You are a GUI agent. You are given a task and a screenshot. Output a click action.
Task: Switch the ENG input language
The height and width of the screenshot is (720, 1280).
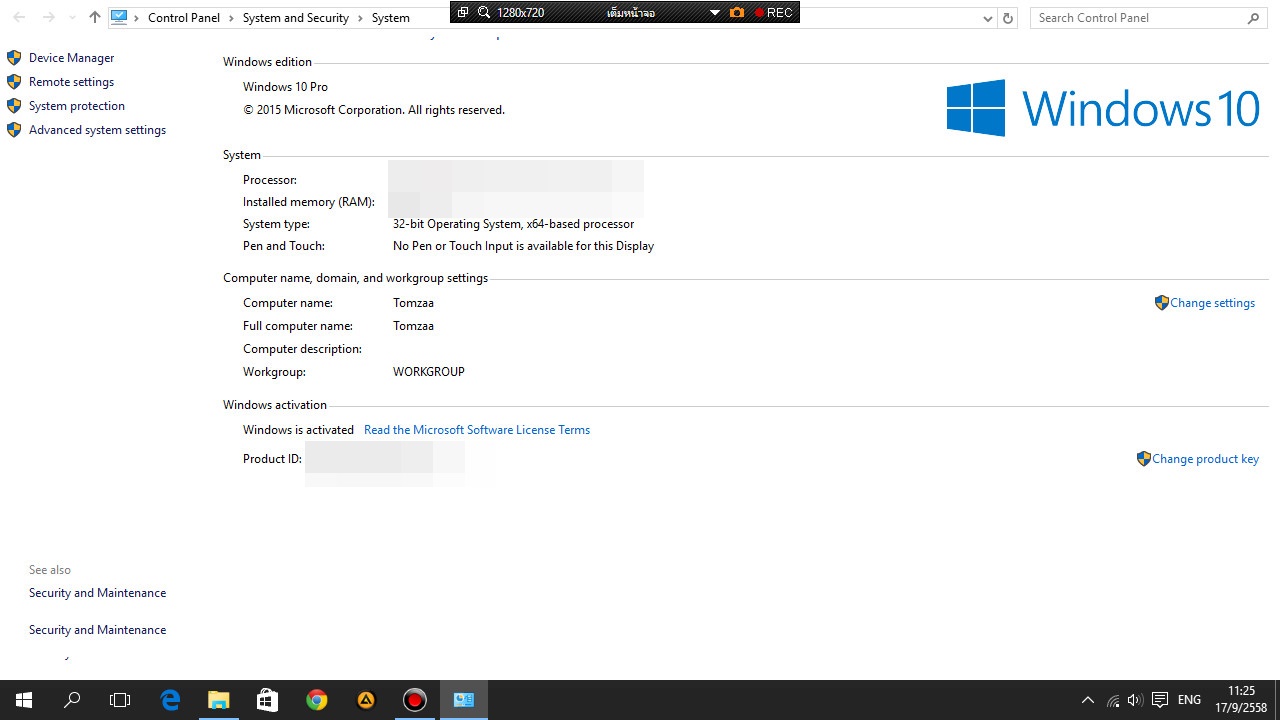point(1189,700)
